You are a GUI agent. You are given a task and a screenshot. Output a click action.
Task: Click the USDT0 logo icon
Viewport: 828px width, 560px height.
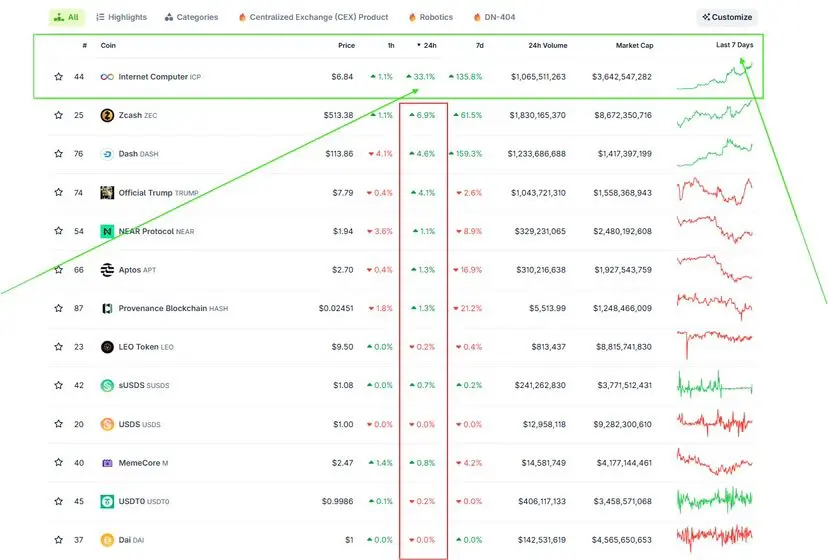tap(107, 501)
